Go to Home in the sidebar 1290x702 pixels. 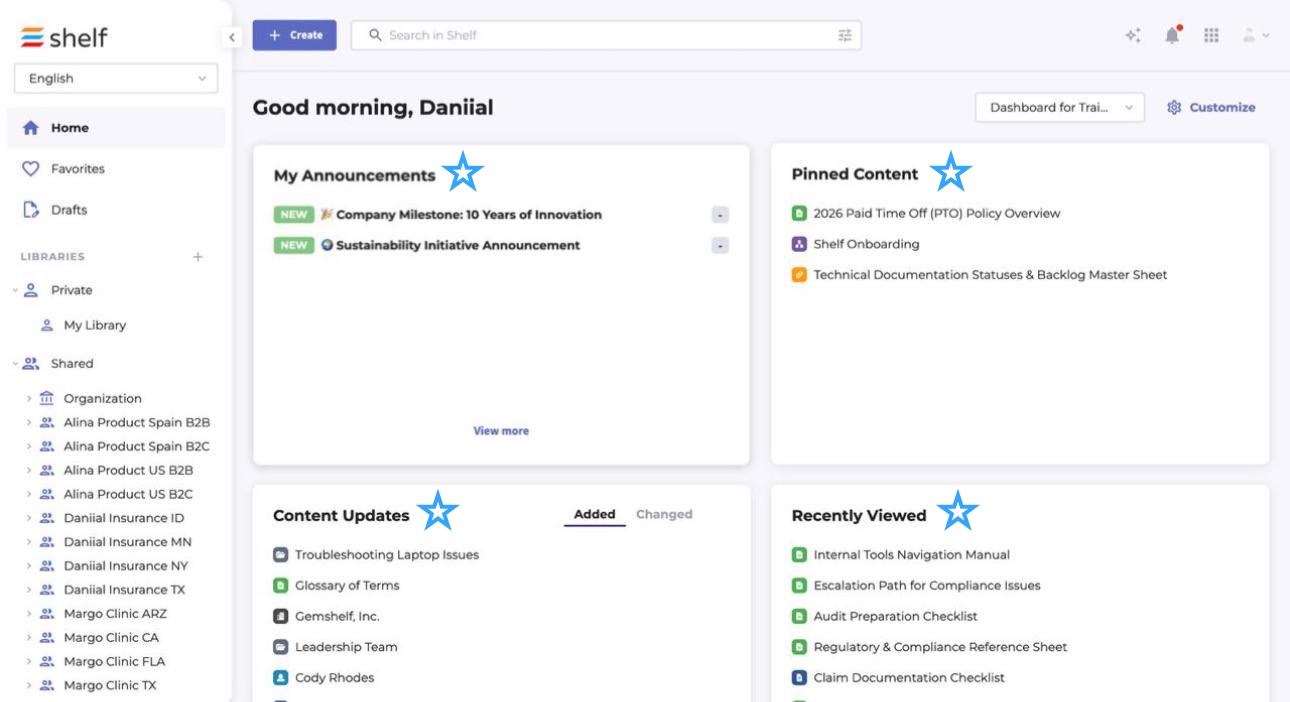pos(116,128)
